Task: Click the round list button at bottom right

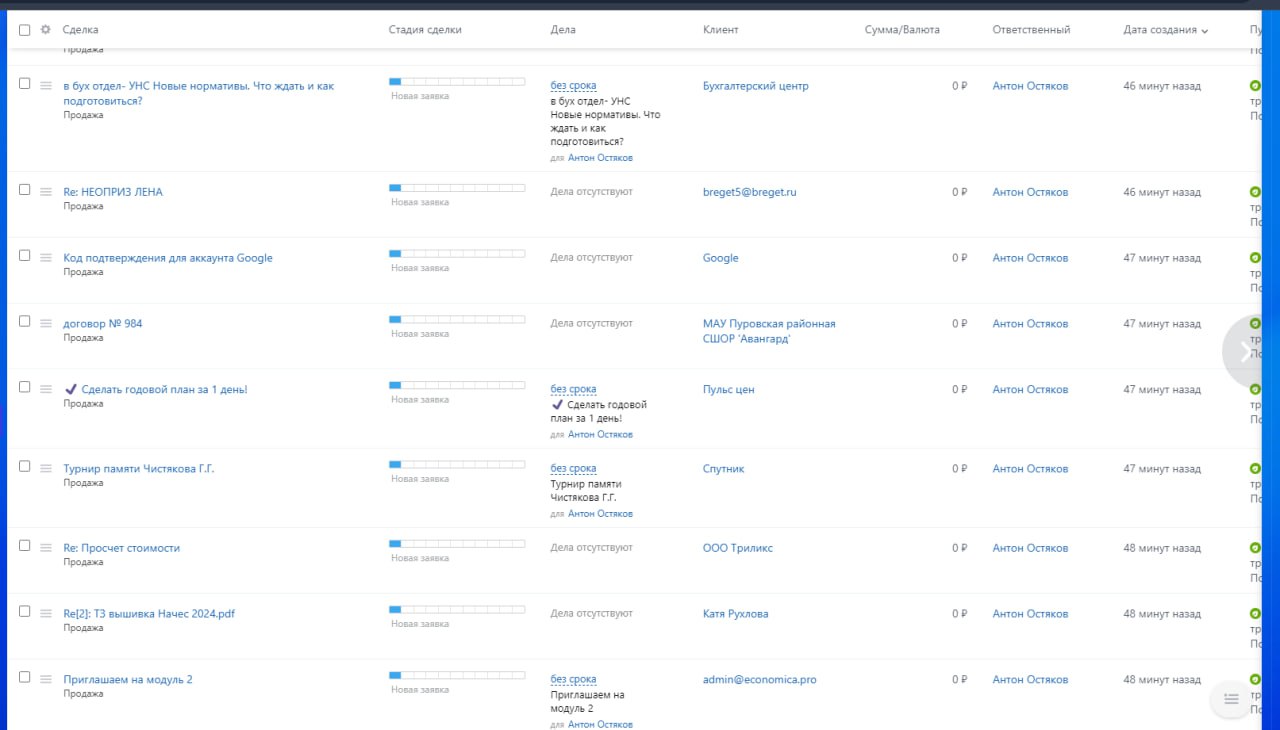Action: point(1231,698)
